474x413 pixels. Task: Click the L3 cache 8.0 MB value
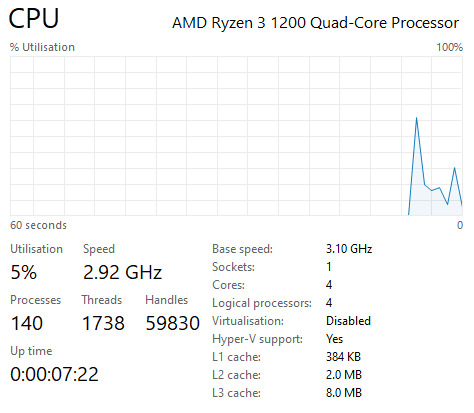(x=344, y=393)
